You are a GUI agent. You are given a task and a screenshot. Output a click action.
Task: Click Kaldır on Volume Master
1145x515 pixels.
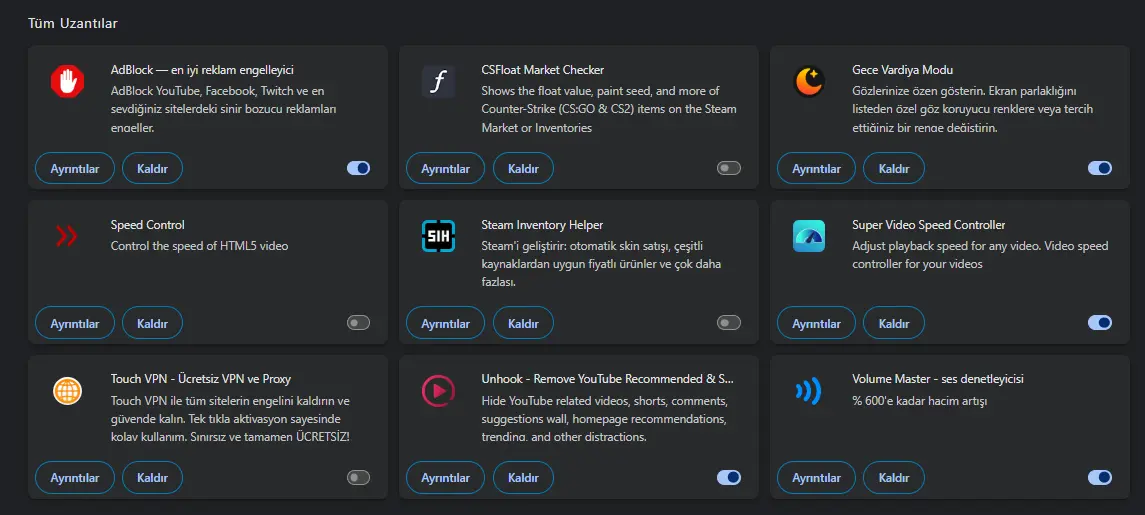click(894, 478)
